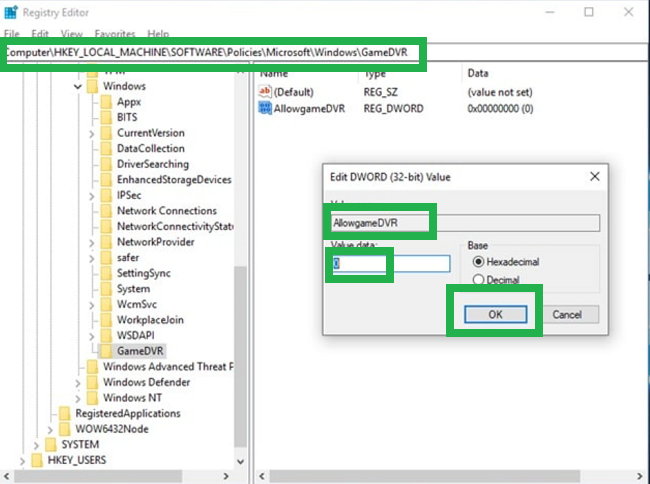
Task: Click the WOW6432Node folder icon
Action: tap(65, 429)
